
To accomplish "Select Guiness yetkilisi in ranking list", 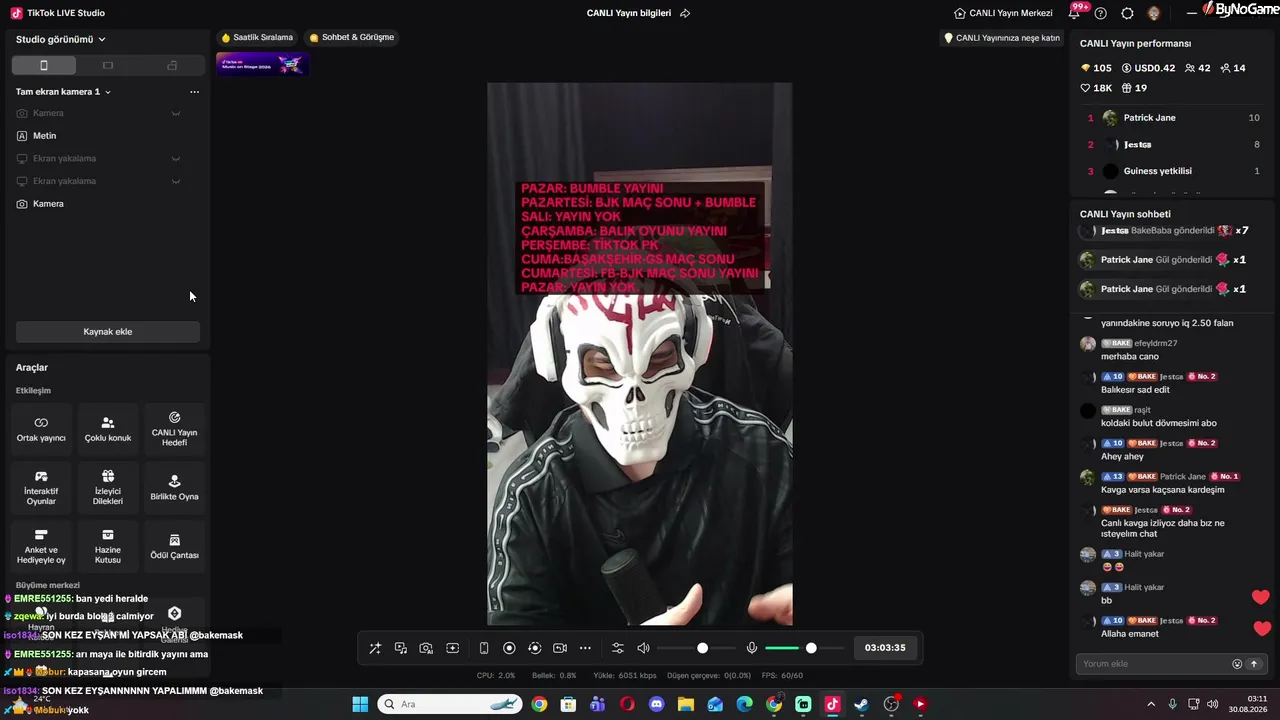I will [1173, 171].
